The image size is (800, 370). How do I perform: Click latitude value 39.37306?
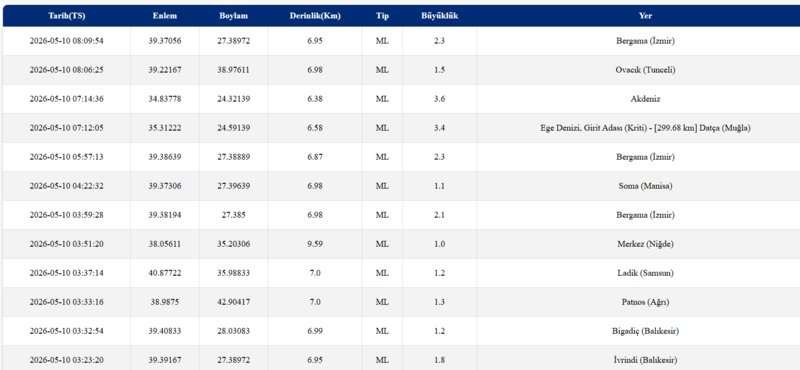(x=165, y=186)
